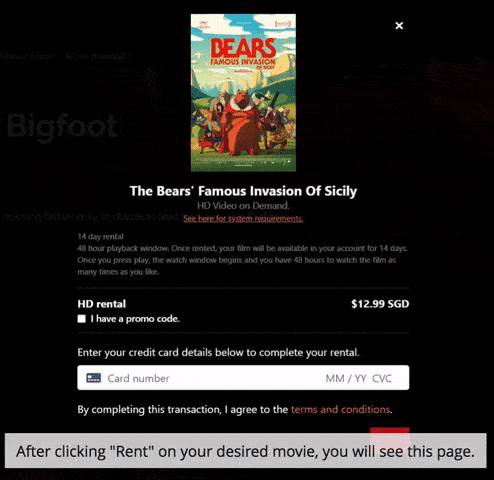This screenshot has width=494, height=480.
Task: Click the HD rental label
Action: tap(102, 304)
